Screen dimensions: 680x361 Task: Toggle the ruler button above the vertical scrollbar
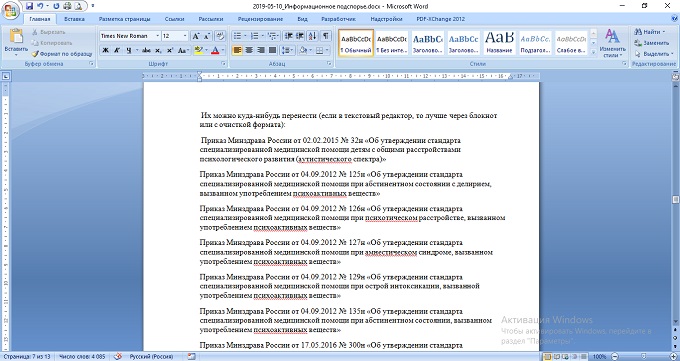click(675, 76)
